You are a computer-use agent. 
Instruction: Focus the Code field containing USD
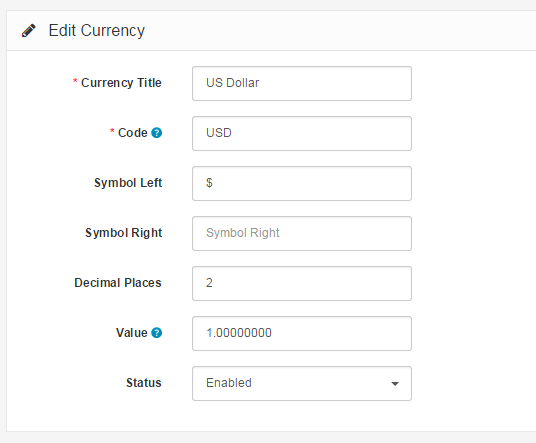click(x=302, y=133)
